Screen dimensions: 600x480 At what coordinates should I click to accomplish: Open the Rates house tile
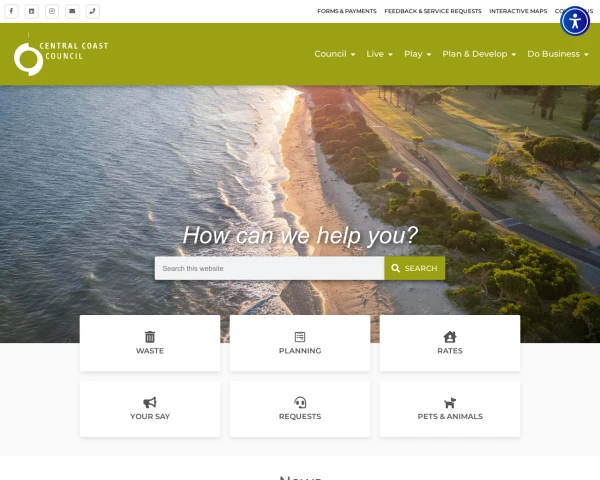click(450, 343)
